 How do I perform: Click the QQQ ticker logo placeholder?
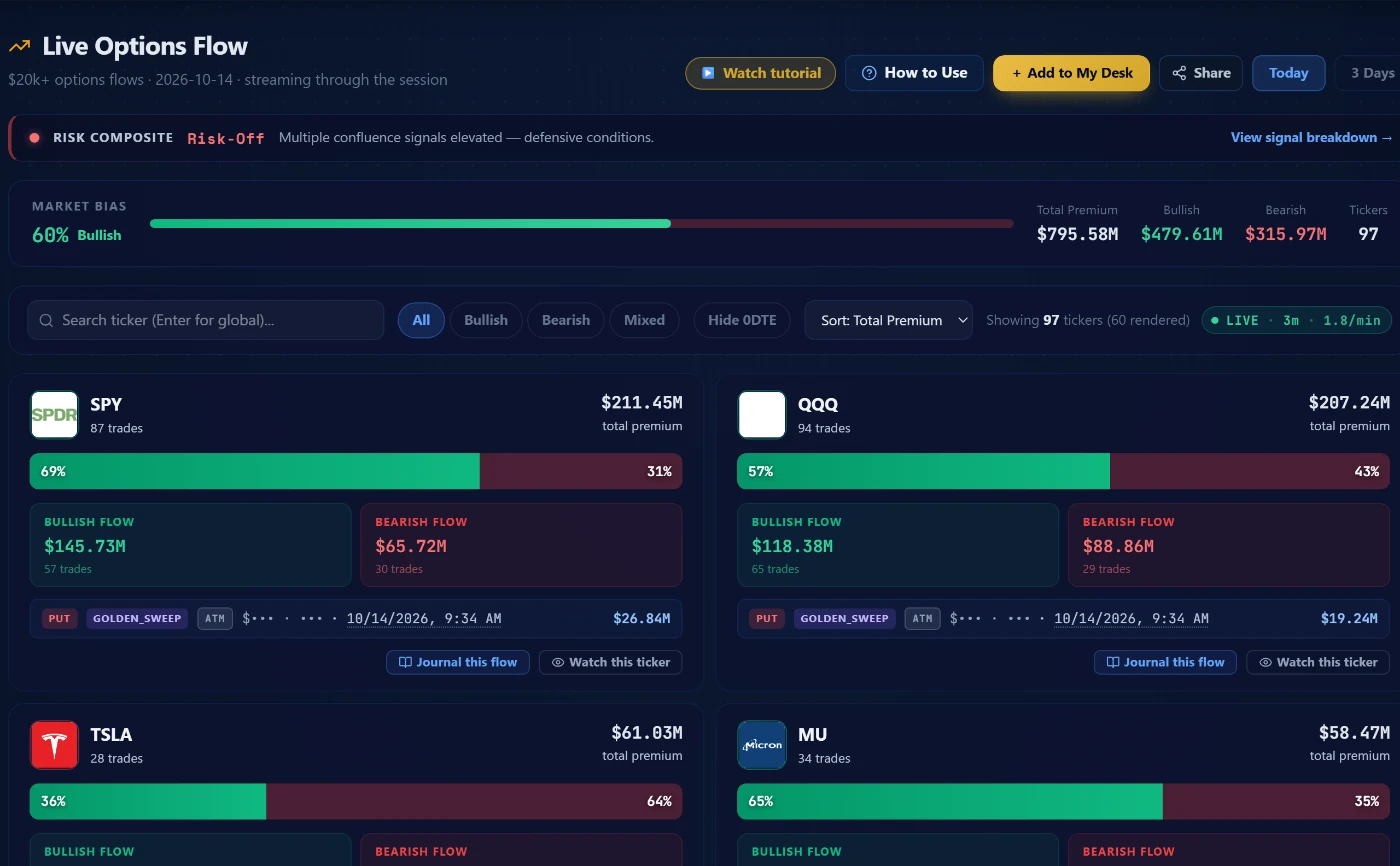coord(762,415)
